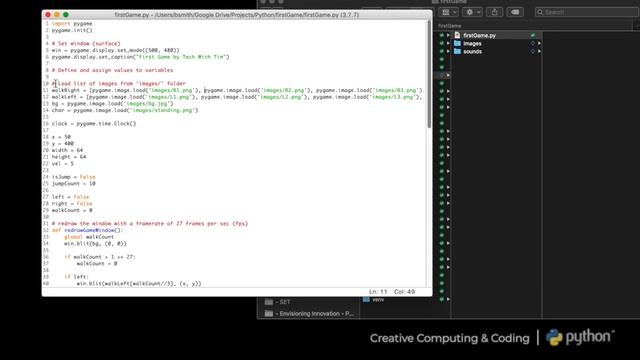
Task: Click the set_caption 'First Game' line
Action: pos(140,57)
